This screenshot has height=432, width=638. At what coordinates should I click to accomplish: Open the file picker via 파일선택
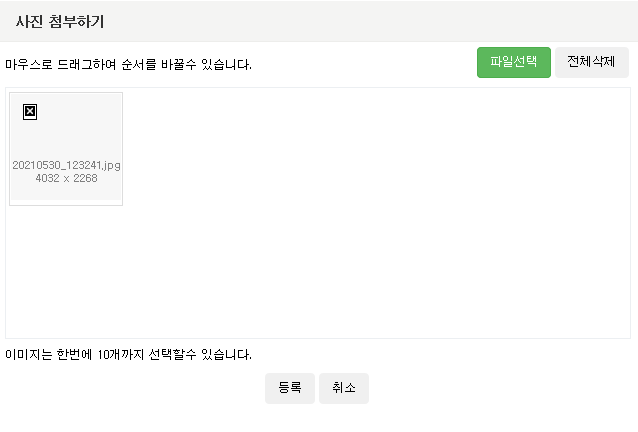click(514, 62)
